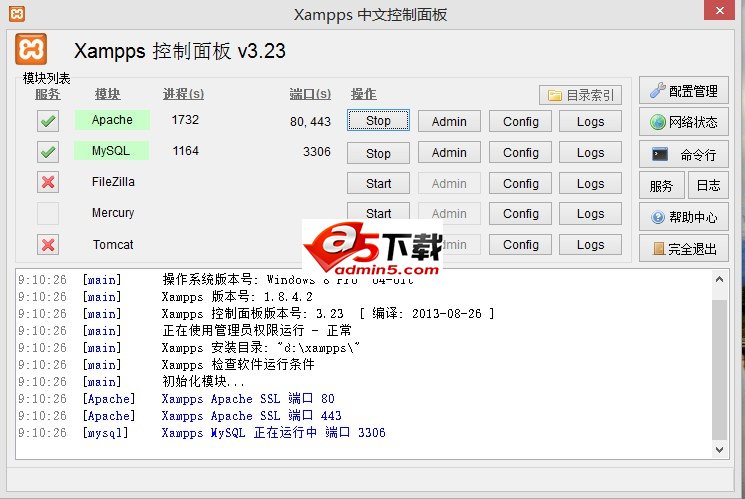This screenshot has height=499, width=745.
Task: Open Admin for MySQL
Action: (x=449, y=153)
